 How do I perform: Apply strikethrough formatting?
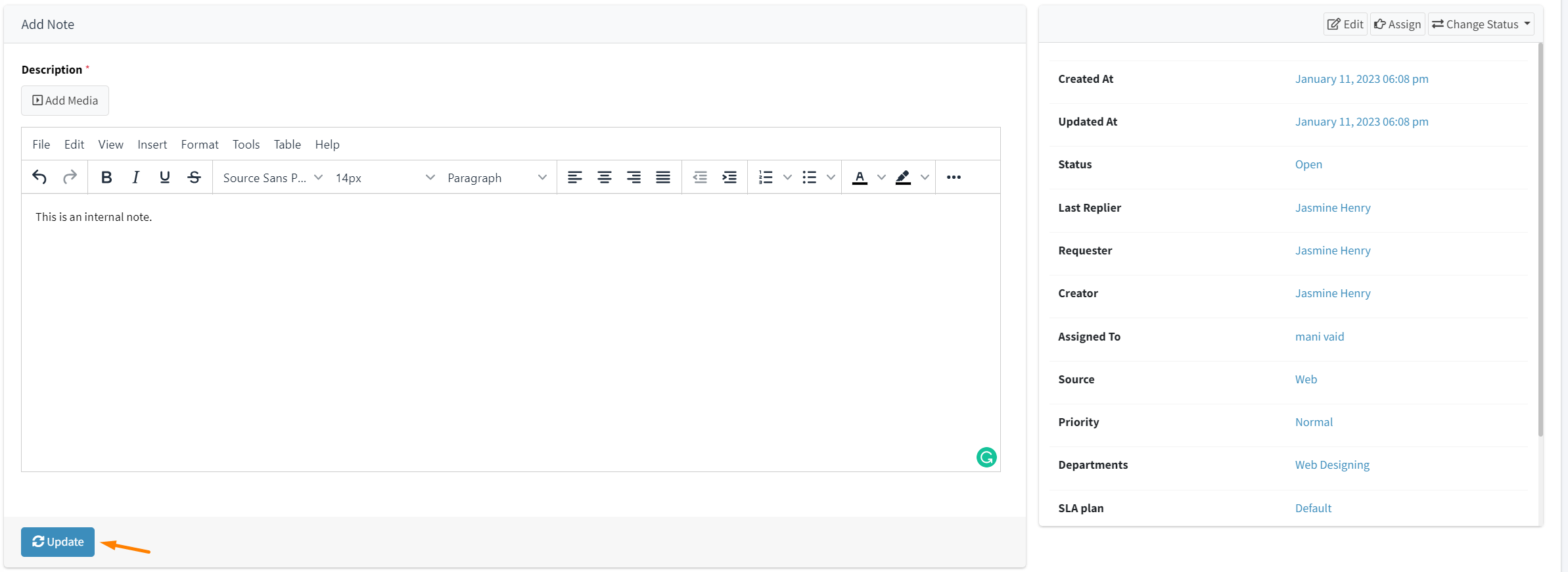pyautogui.click(x=194, y=178)
